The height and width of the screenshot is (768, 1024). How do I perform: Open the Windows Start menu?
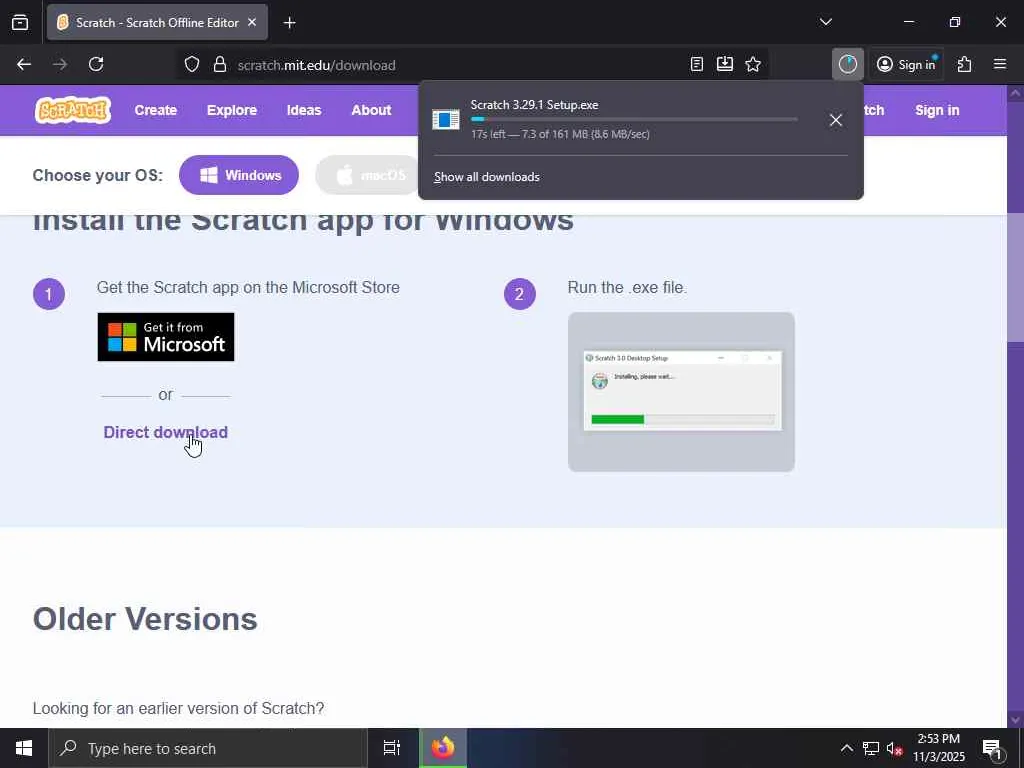click(x=24, y=748)
